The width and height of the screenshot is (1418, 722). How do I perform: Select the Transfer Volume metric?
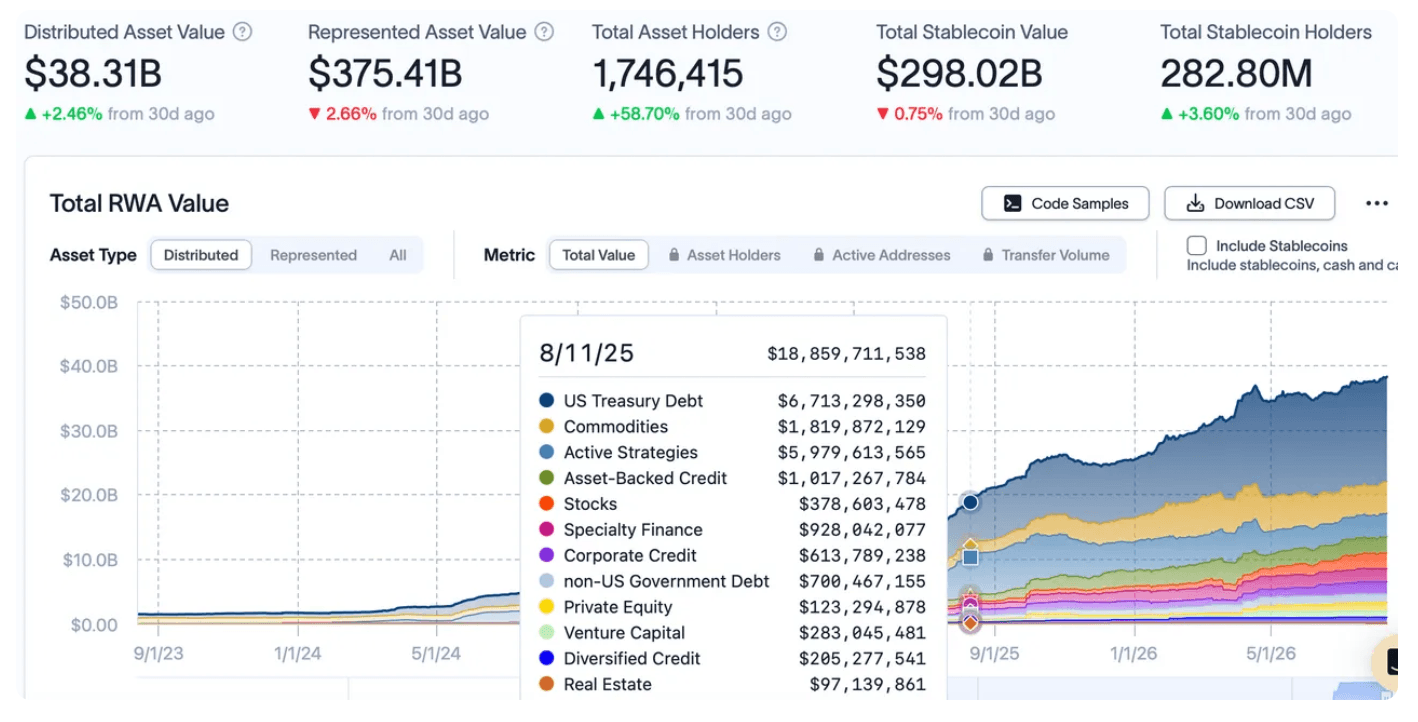coord(1045,255)
